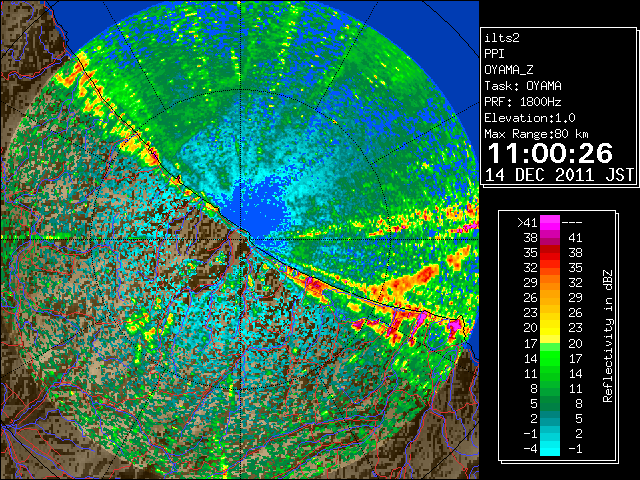Select the 'Task: OYAMA' line
The width and height of the screenshot is (640, 480).
[x=523, y=86]
